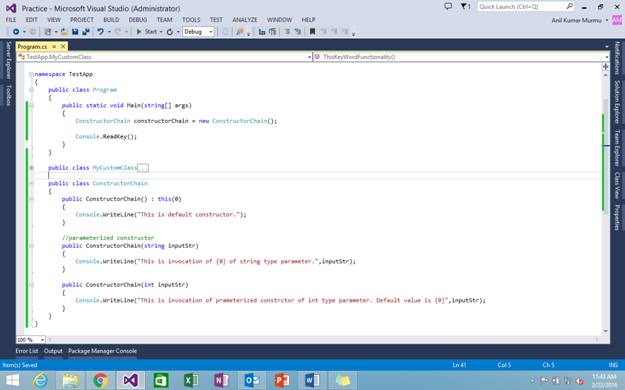Save the current file with the disk icon
Image resolution: width=625 pixels, height=390 pixels.
(75, 32)
